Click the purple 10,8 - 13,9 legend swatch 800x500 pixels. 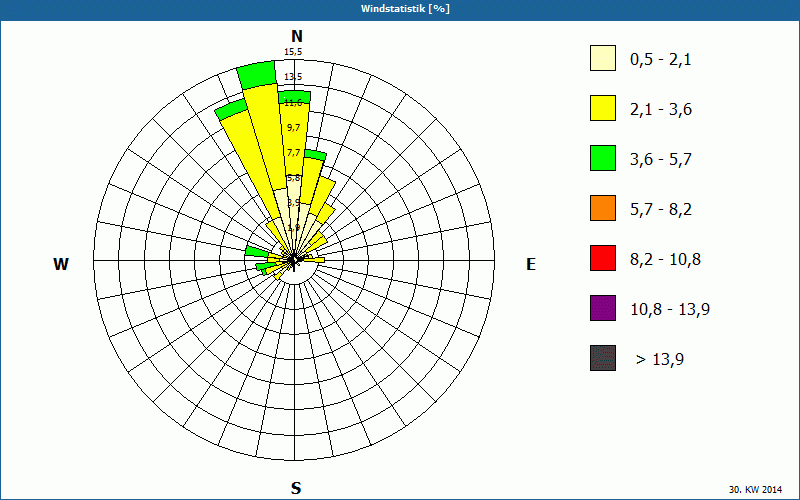coord(603,308)
